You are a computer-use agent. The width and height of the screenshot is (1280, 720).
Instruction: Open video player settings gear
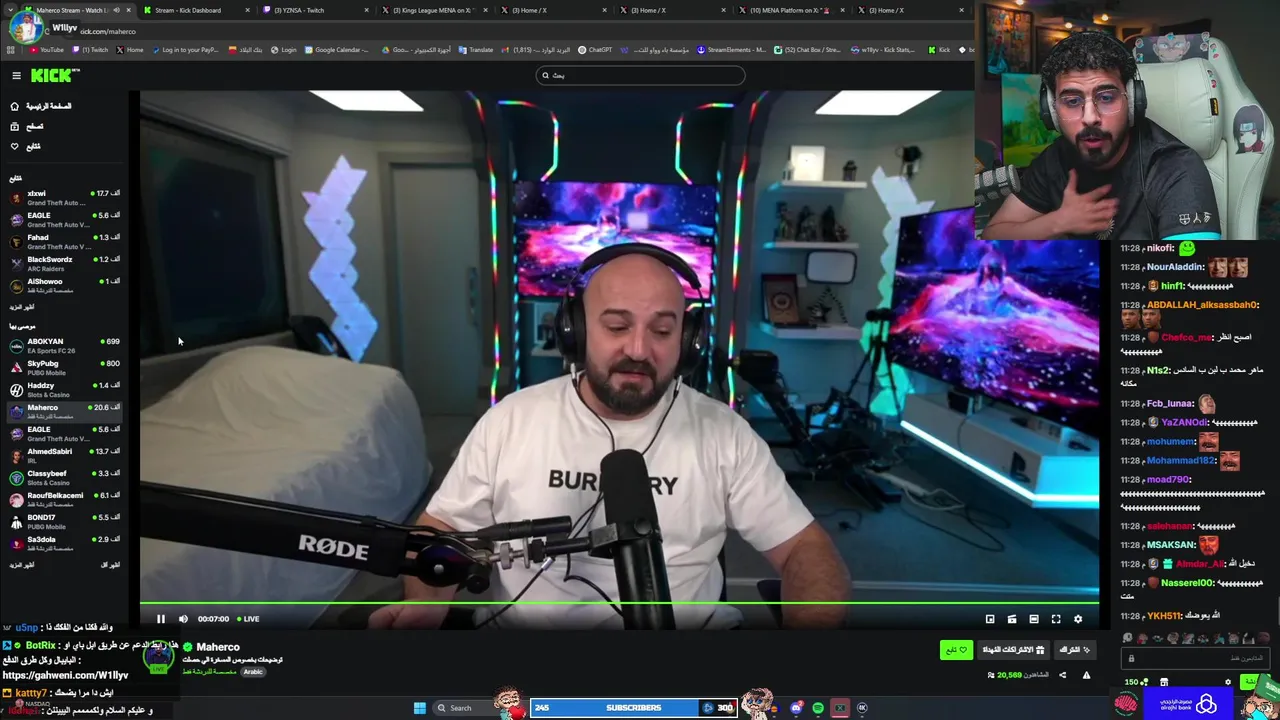click(1078, 619)
